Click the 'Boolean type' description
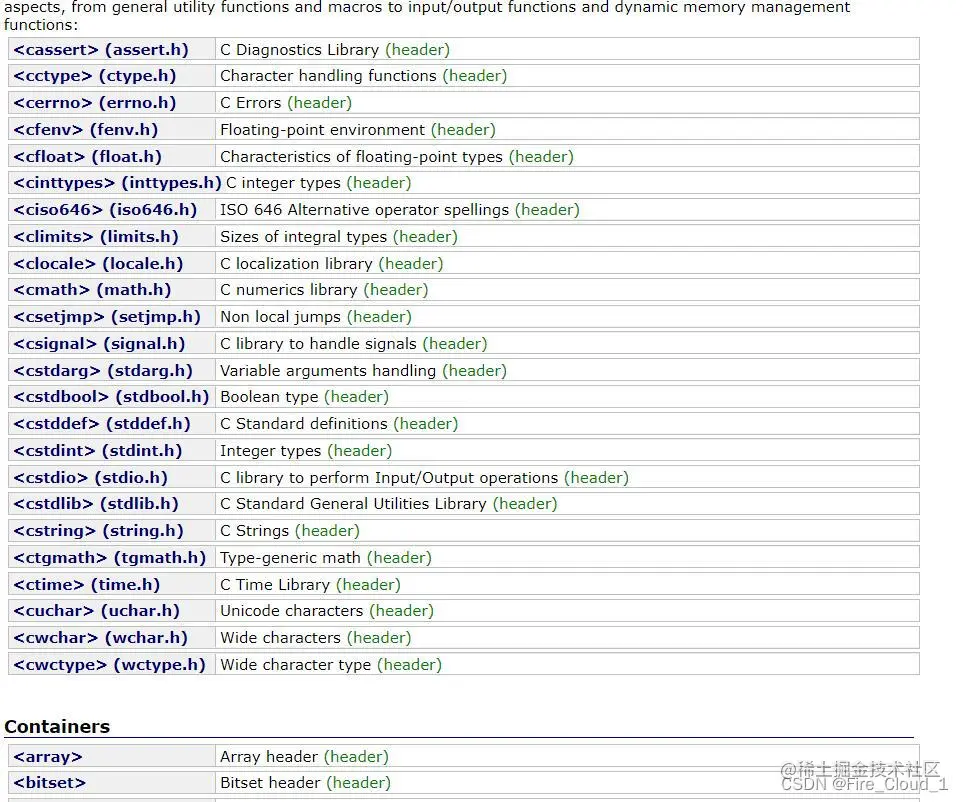Image resolution: width=963 pixels, height=802 pixels. coord(269,396)
